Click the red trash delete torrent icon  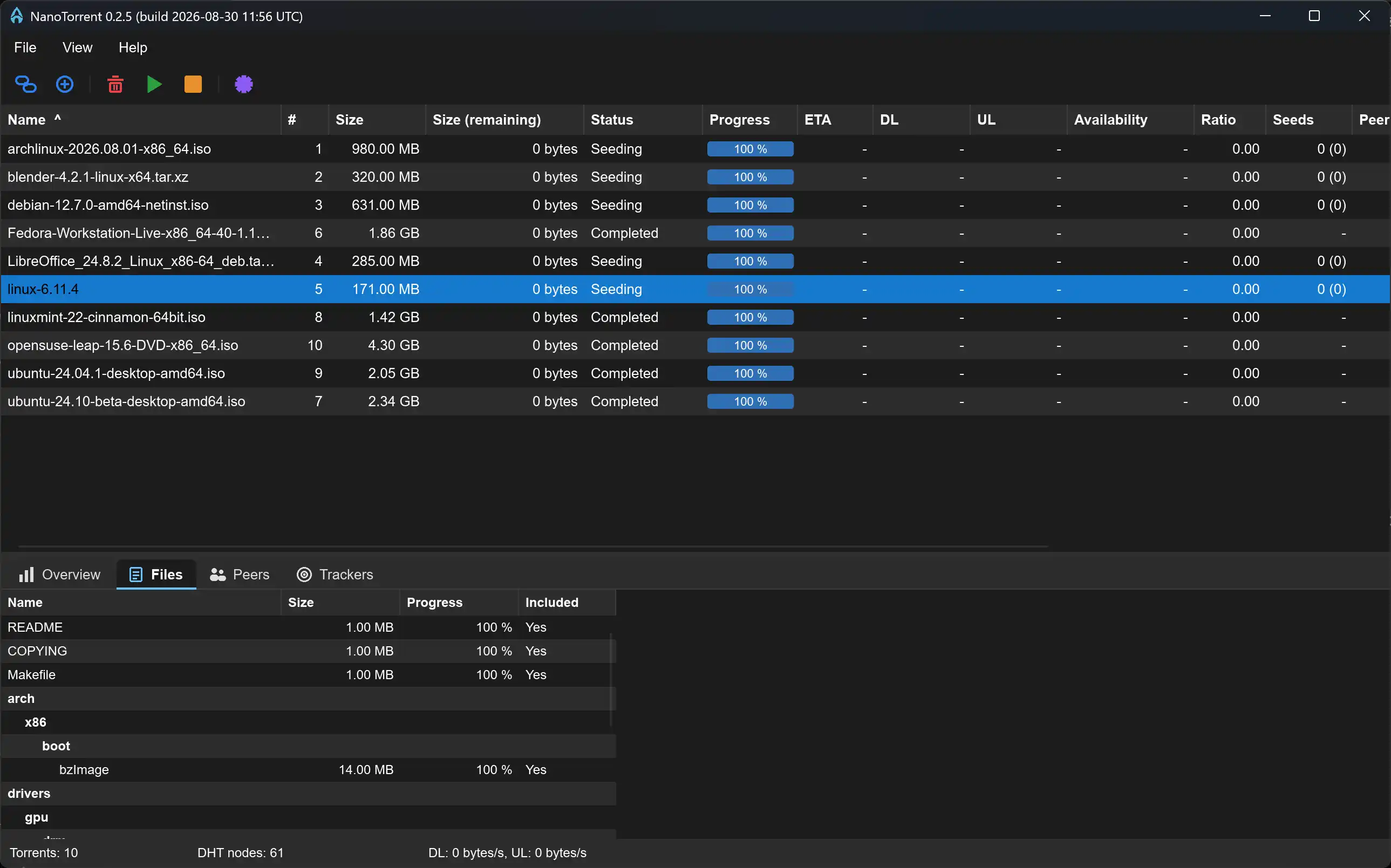tap(115, 84)
